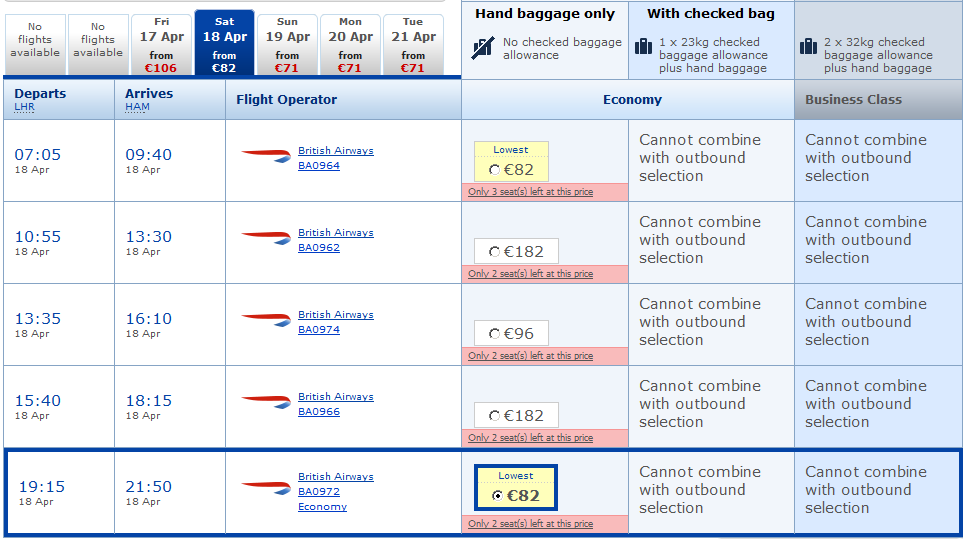The height and width of the screenshot is (539, 968).
Task: Click British Airways logo for flight BA0974
Action: tap(266, 320)
